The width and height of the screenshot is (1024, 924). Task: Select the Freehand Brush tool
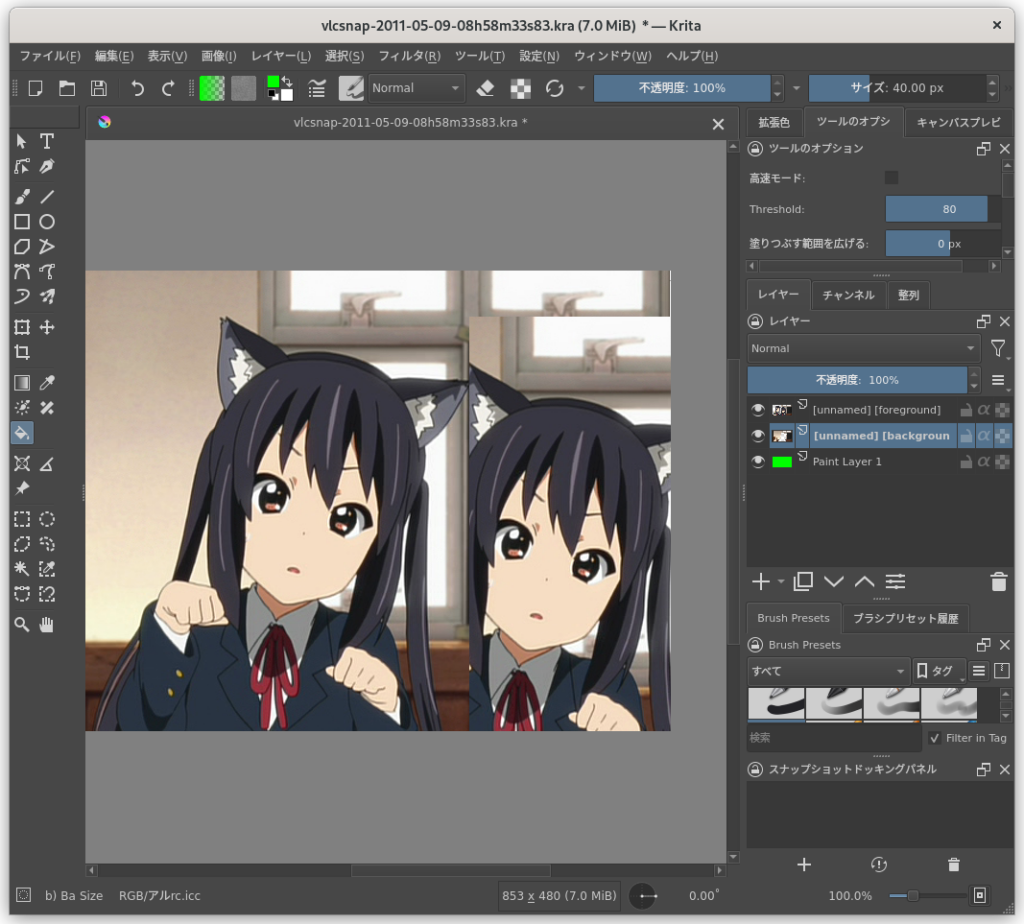(22, 197)
